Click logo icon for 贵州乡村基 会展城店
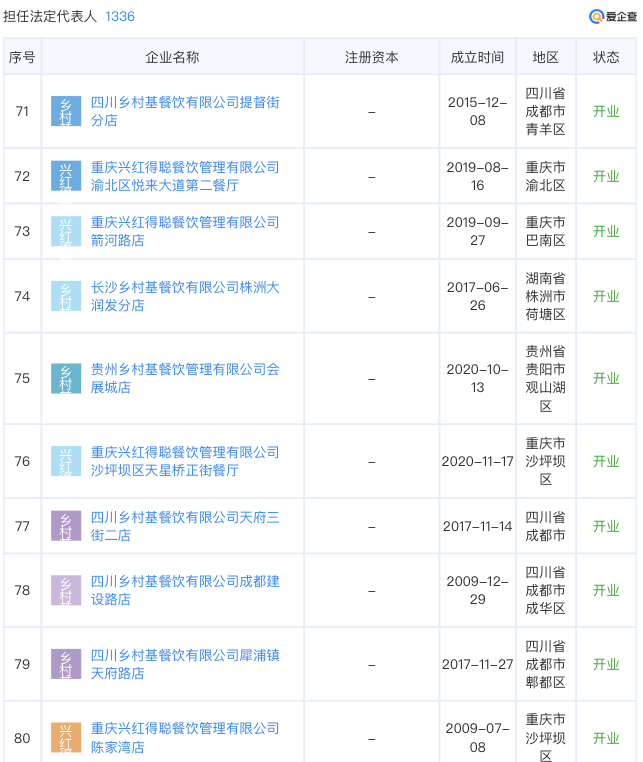This screenshot has height=762, width=643. 66,378
